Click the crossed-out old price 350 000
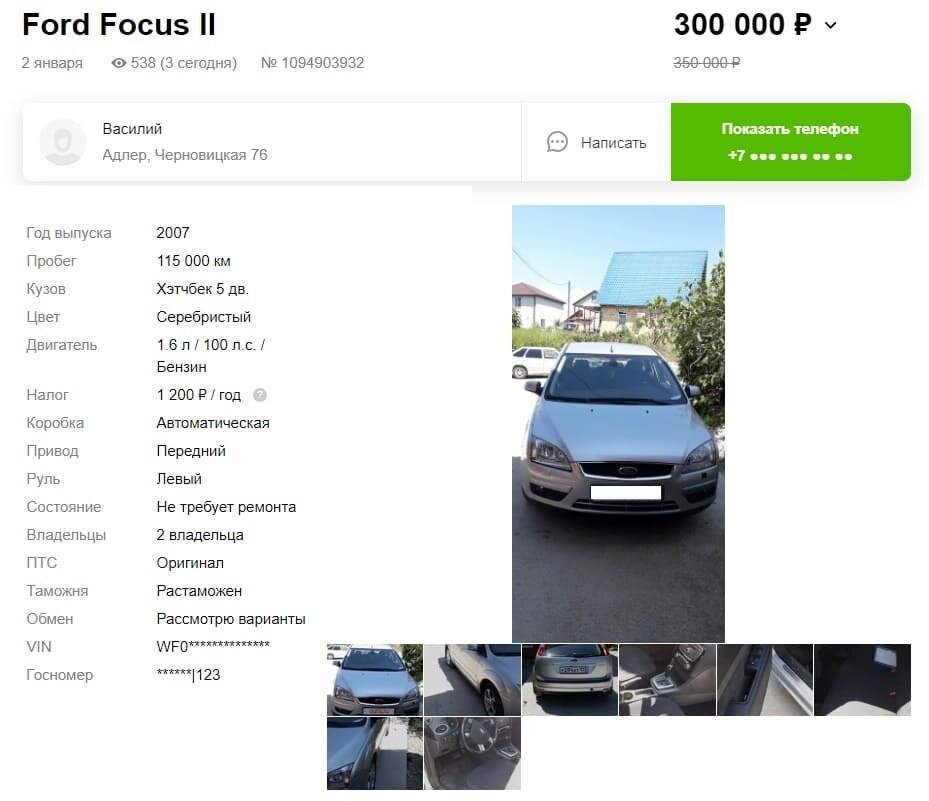 [x=707, y=63]
